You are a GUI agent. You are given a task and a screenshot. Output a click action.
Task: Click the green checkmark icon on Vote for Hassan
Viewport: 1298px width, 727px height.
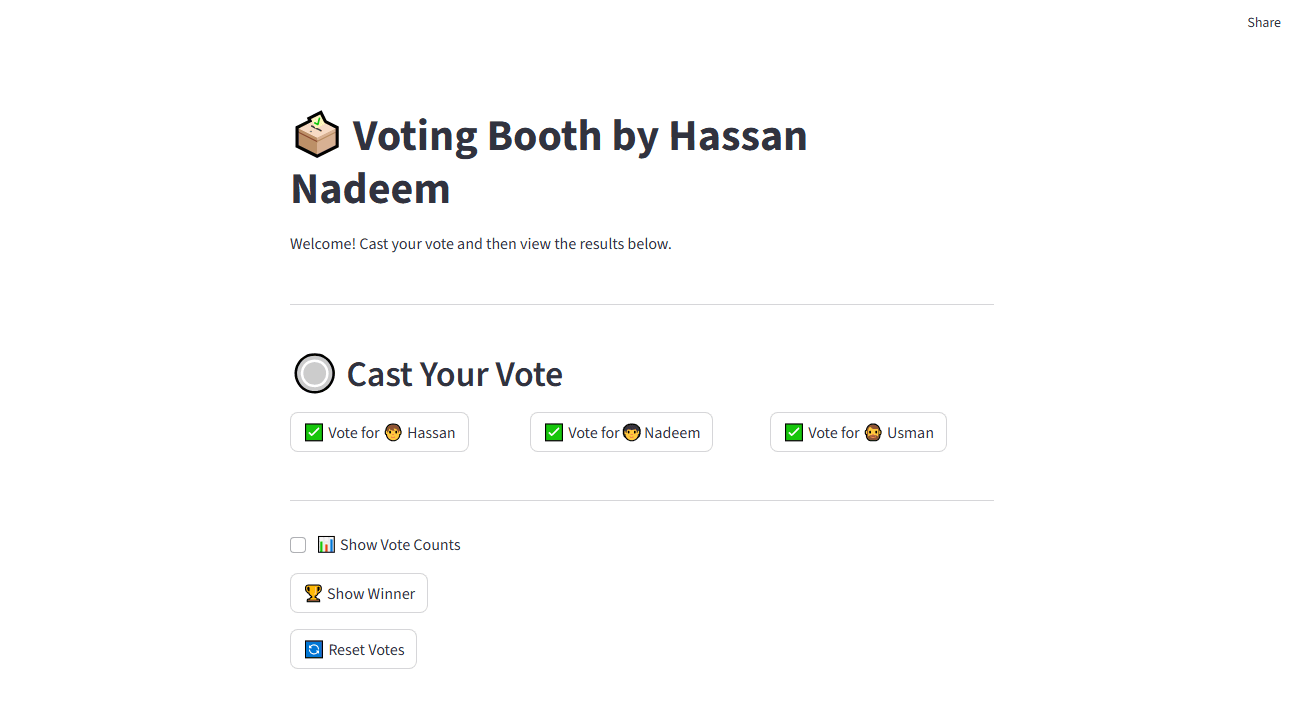tap(313, 432)
